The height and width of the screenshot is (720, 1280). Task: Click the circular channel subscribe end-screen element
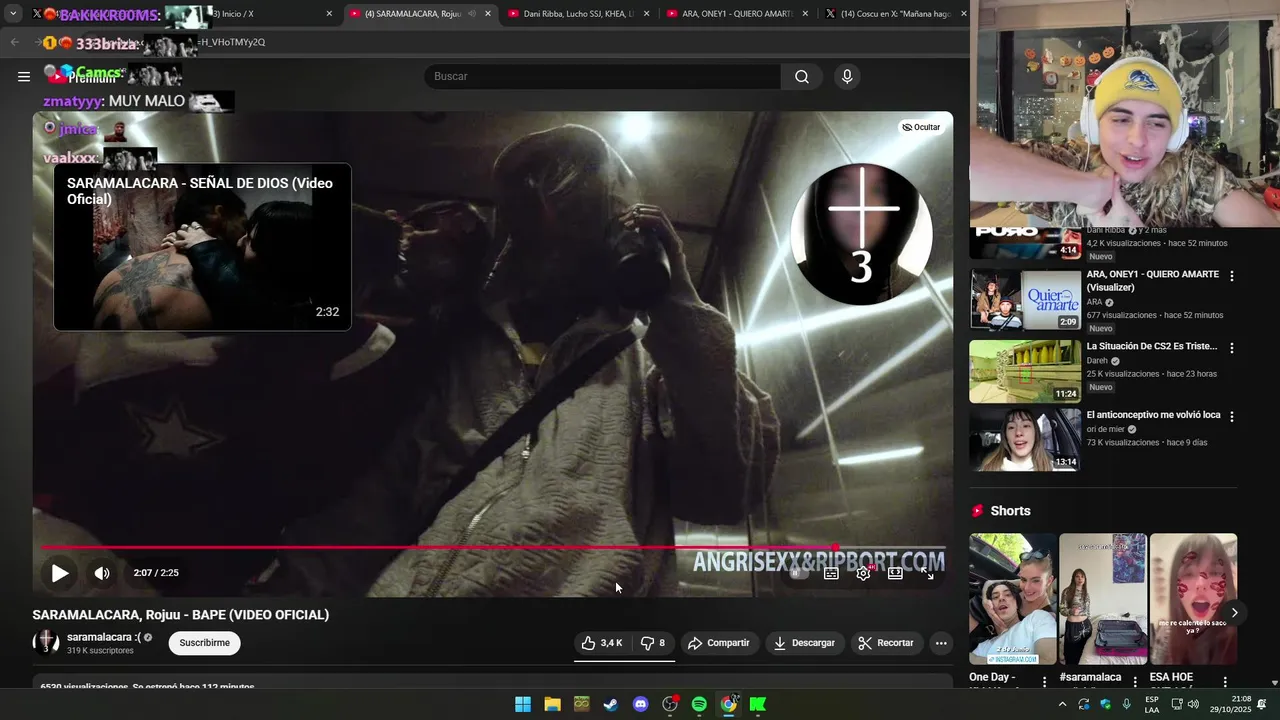861,235
